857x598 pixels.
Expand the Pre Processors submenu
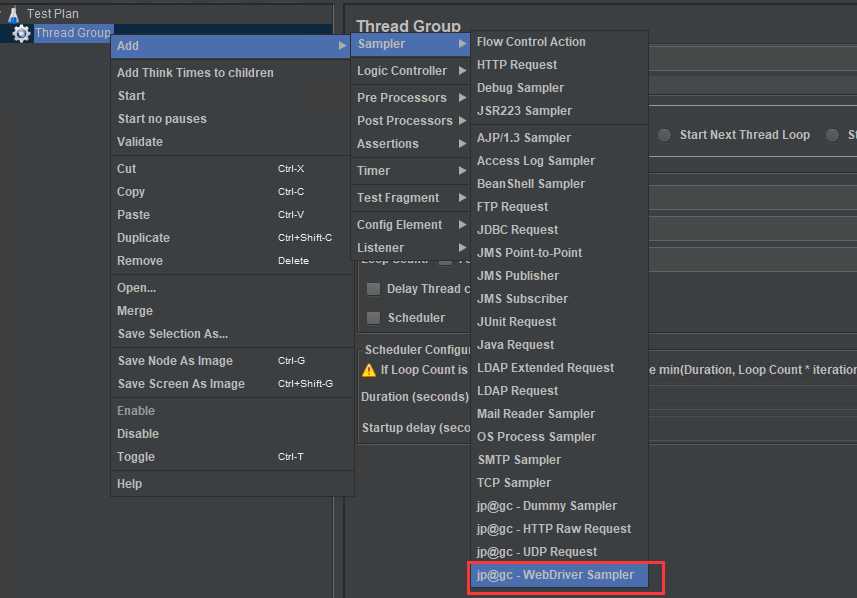tap(410, 97)
